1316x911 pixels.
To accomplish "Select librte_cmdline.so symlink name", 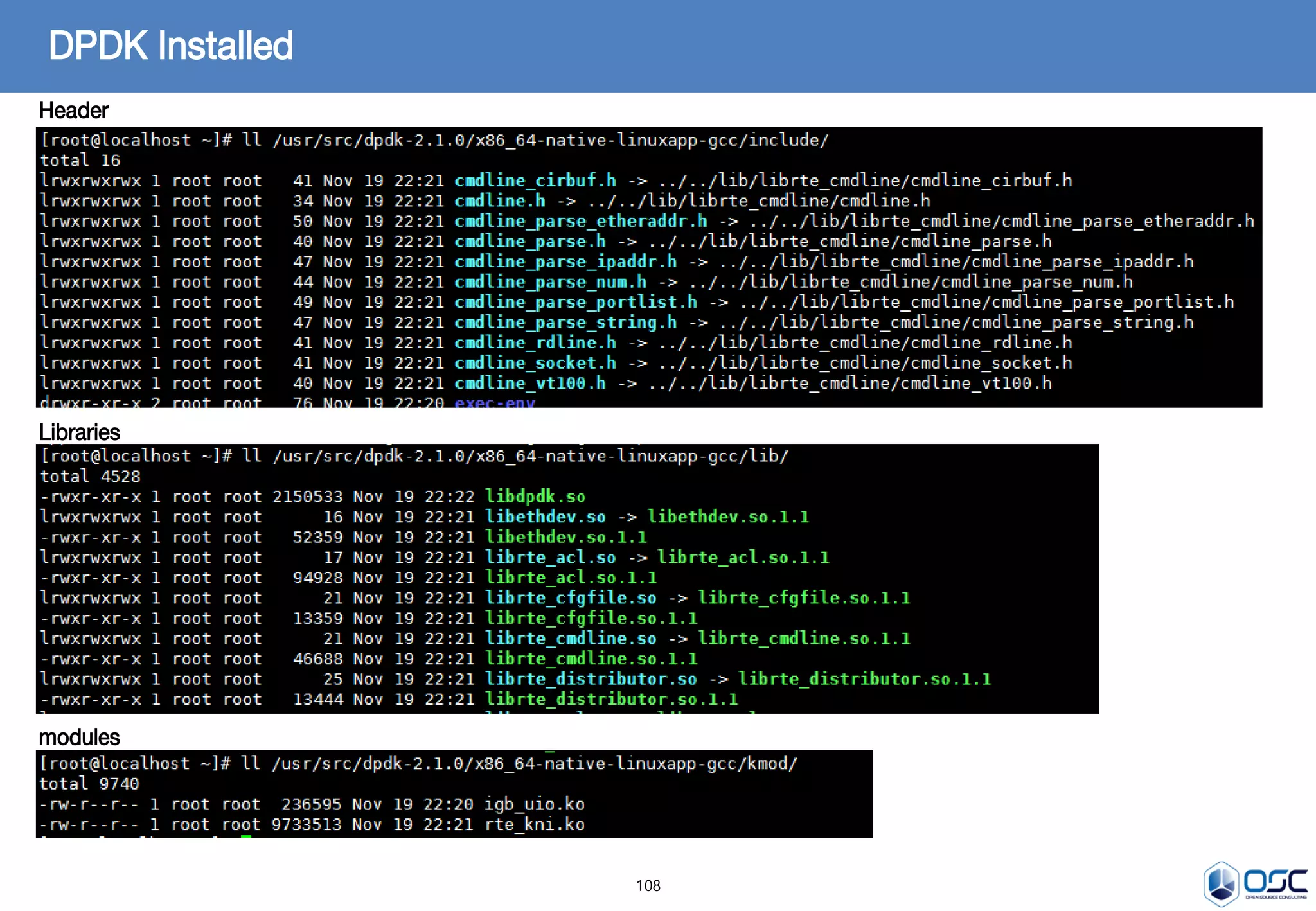I will tap(571, 639).
